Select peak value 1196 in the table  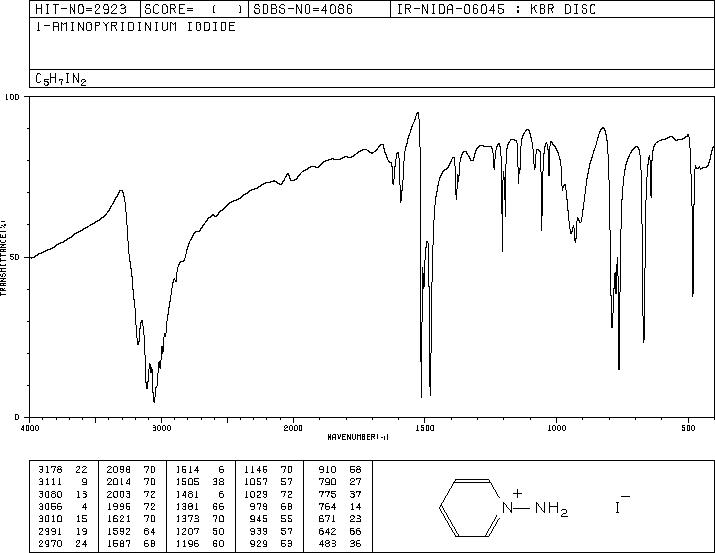[187, 543]
